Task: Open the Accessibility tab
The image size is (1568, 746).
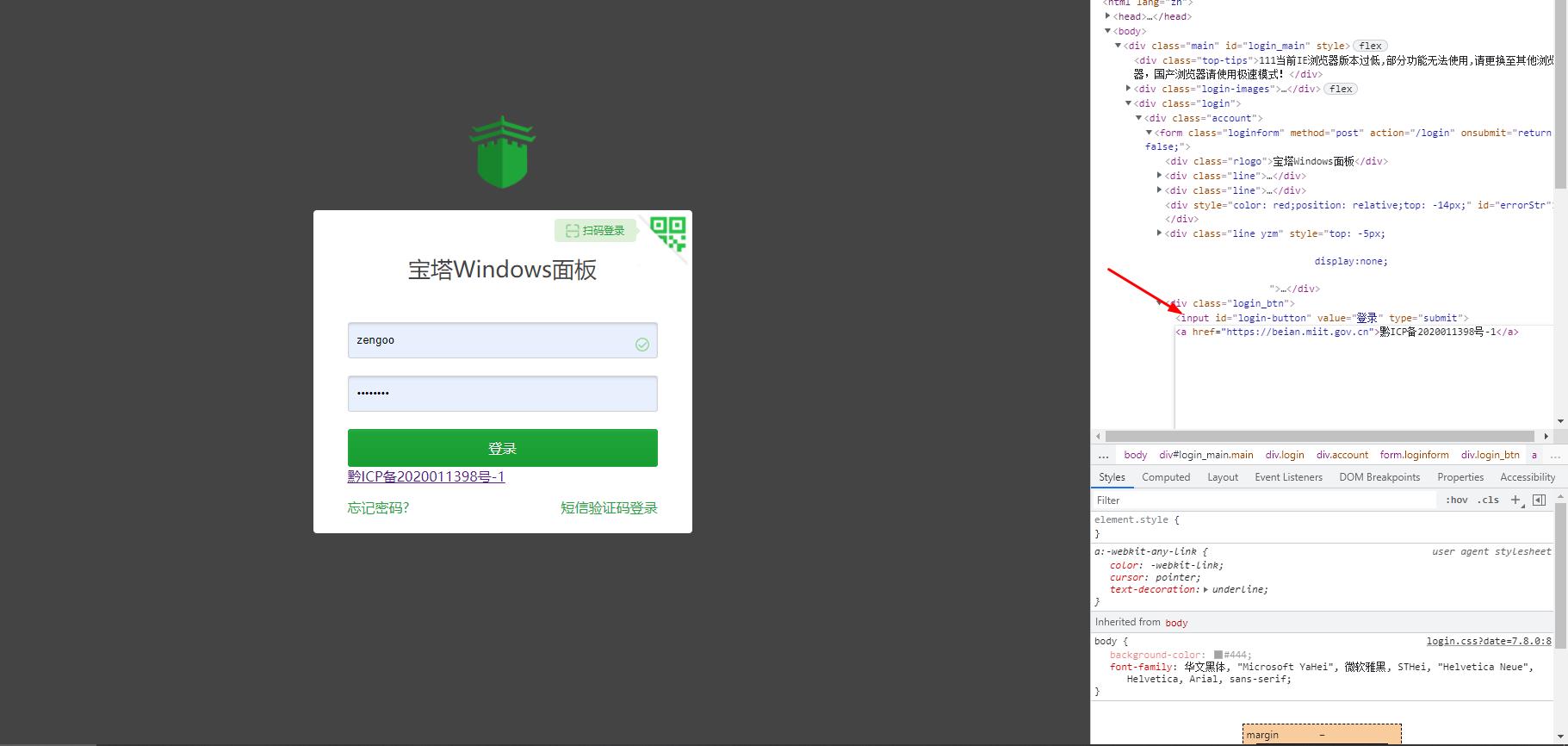Action: (x=1527, y=477)
